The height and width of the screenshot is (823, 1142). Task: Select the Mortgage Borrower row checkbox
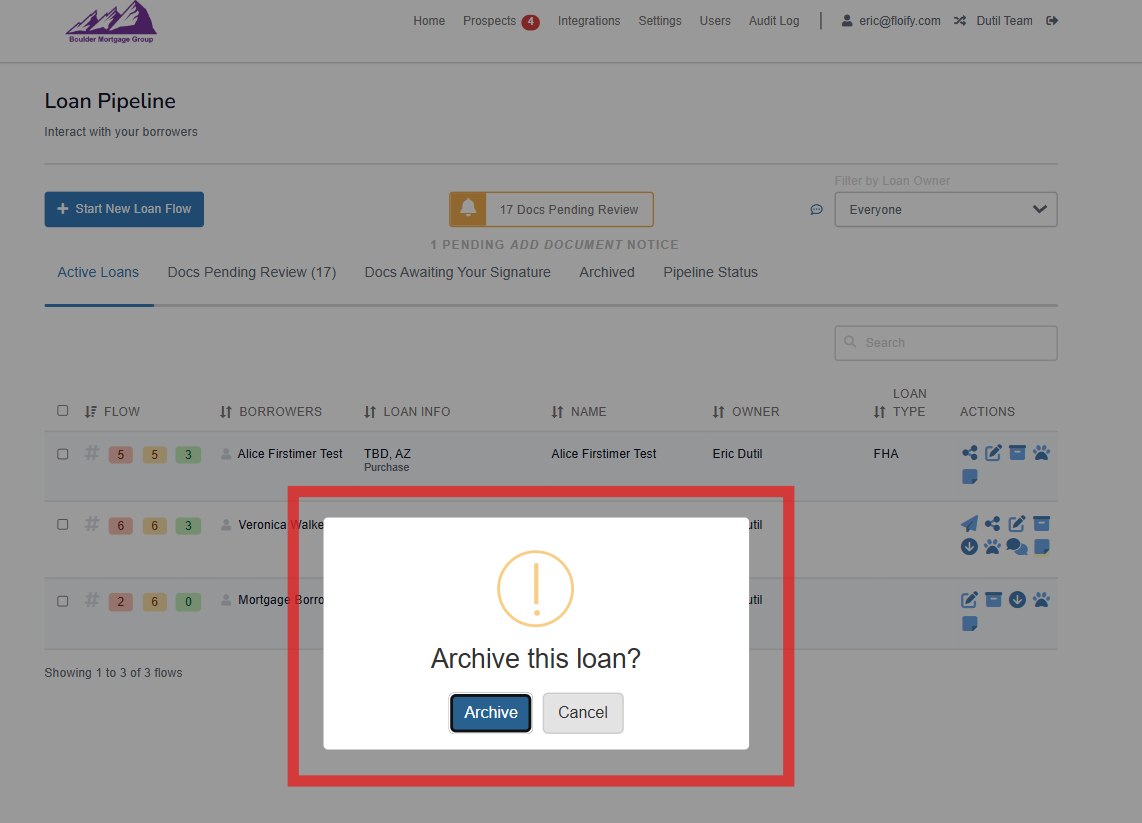(x=63, y=601)
